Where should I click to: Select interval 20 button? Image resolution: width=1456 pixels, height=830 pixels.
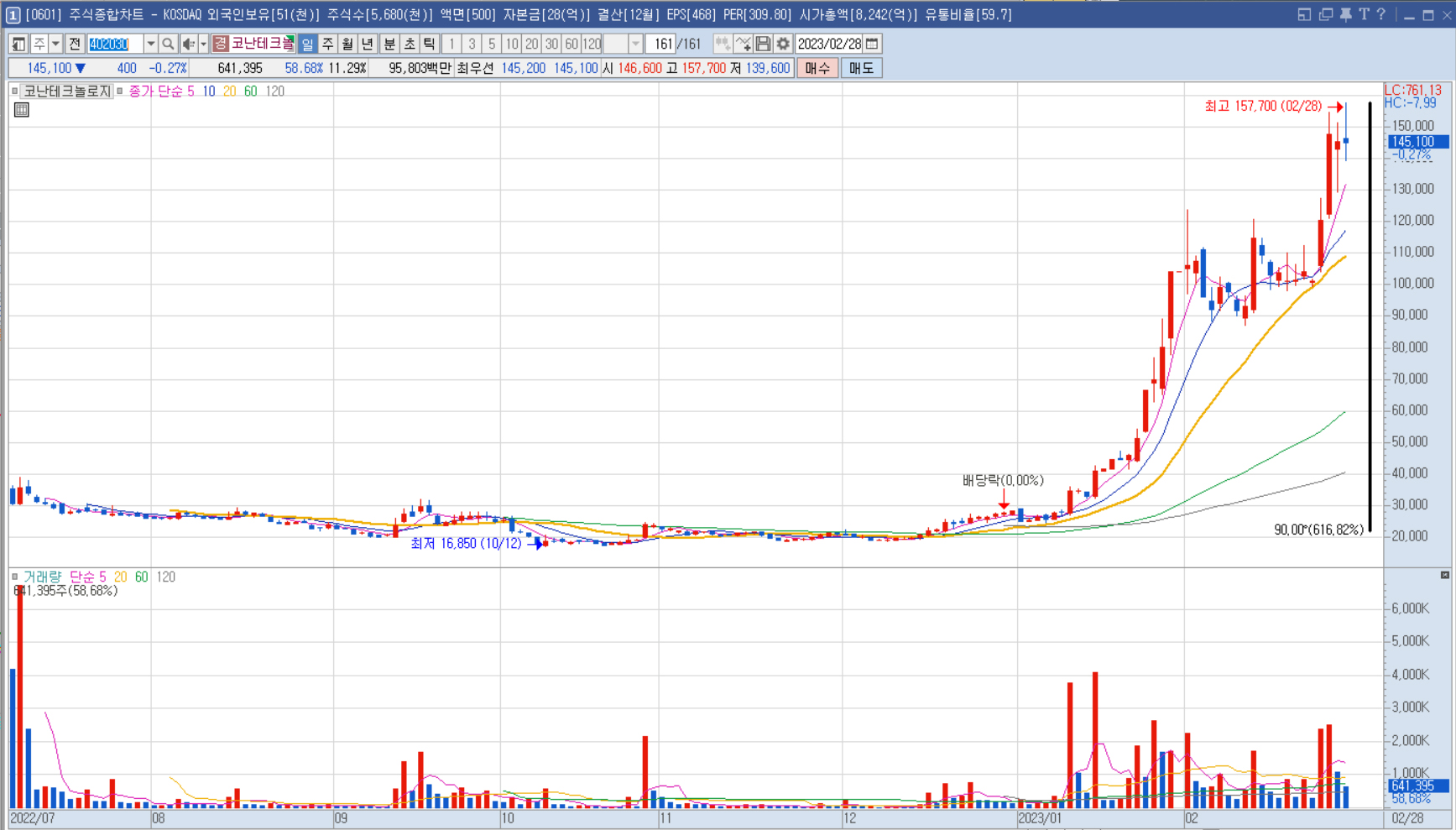click(x=532, y=44)
